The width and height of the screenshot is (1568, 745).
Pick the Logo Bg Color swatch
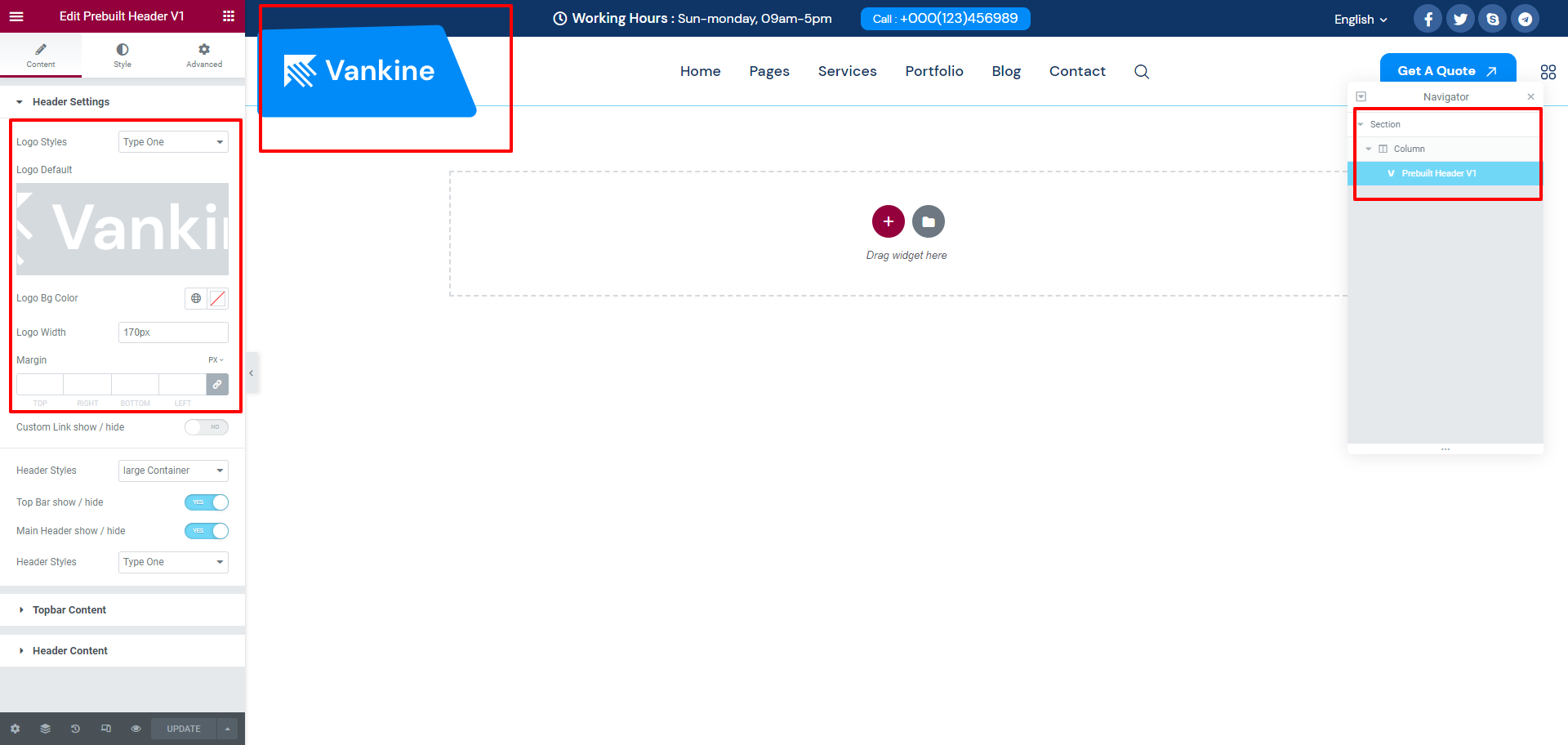[218, 298]
